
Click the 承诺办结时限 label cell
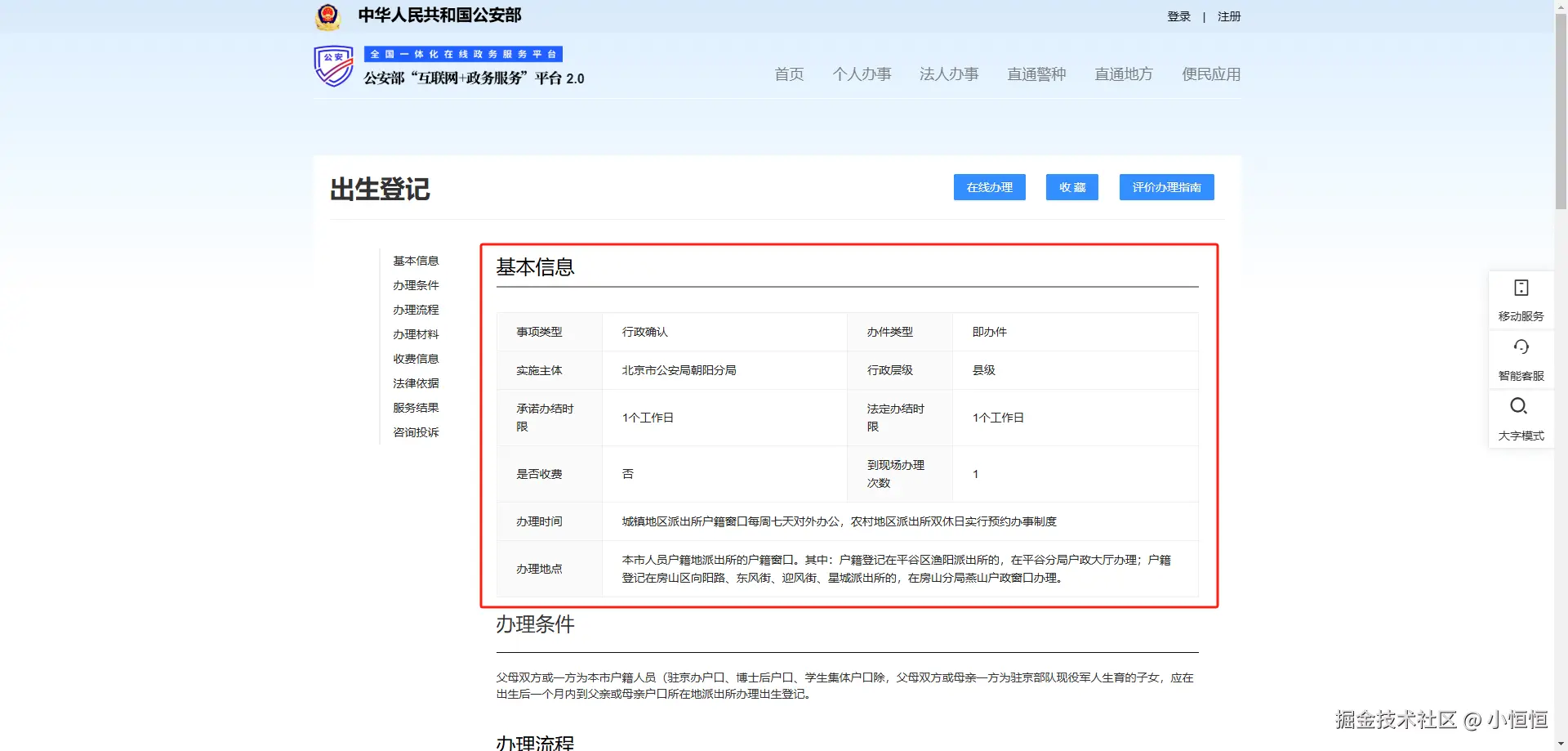[550, 418]
